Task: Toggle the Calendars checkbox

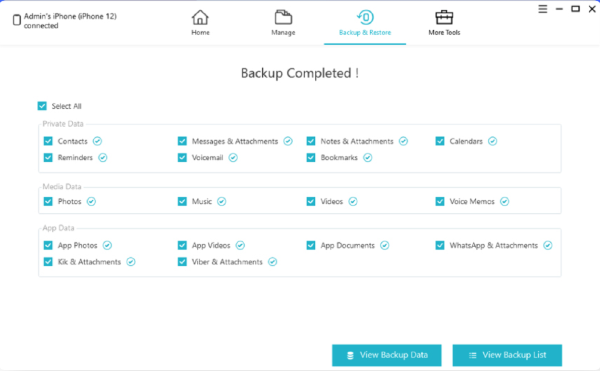Action: 440,141
